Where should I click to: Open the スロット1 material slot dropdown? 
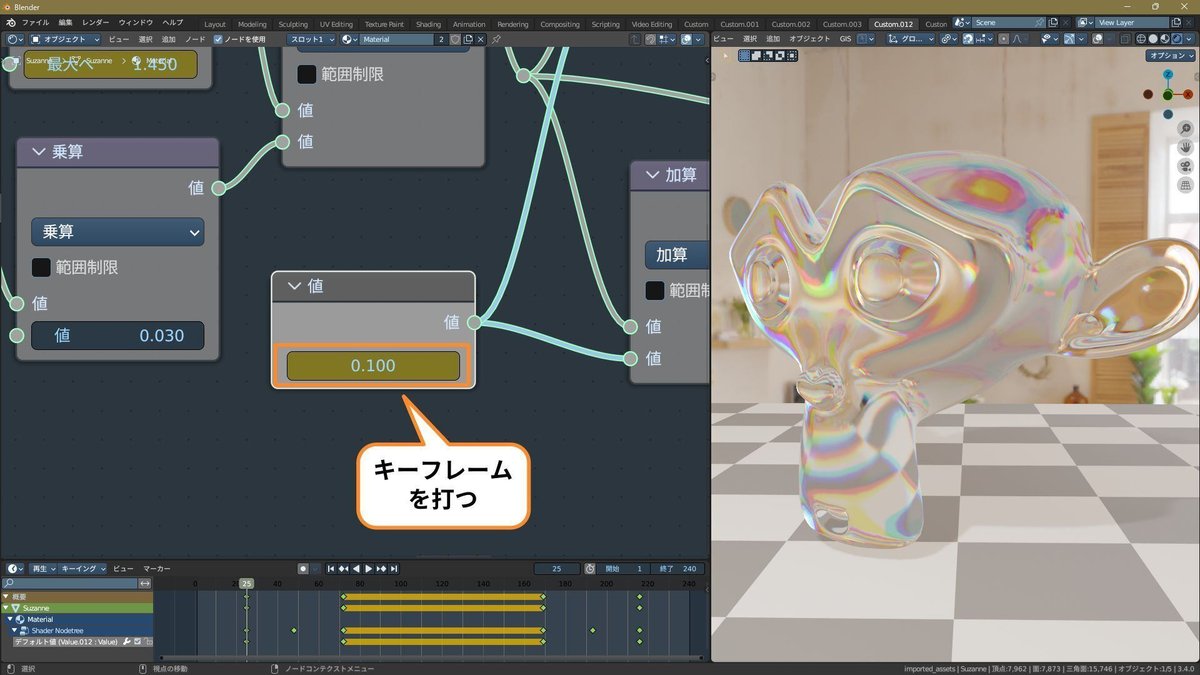313,39
